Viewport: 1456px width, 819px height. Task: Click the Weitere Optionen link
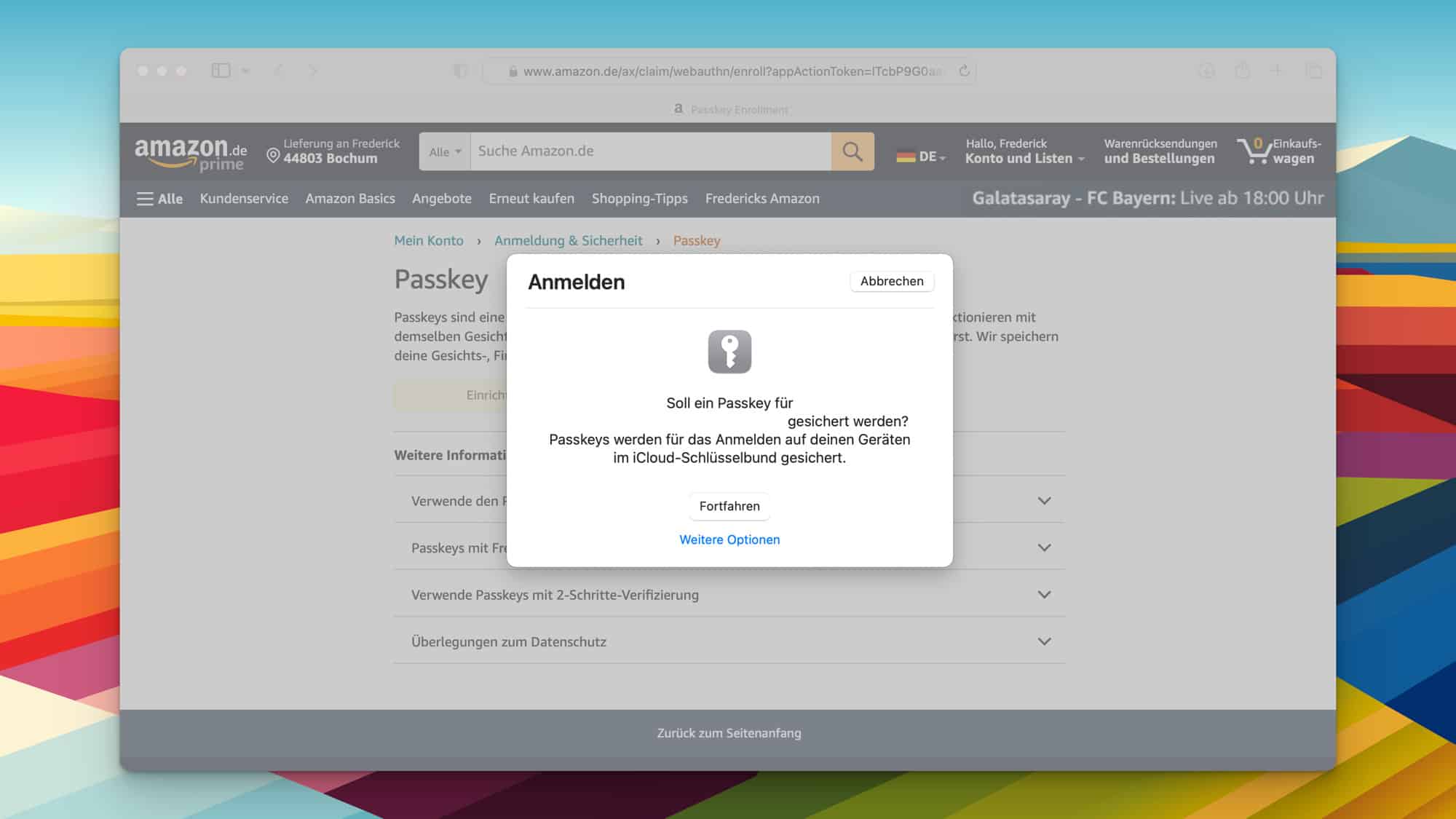click(729, 539)
